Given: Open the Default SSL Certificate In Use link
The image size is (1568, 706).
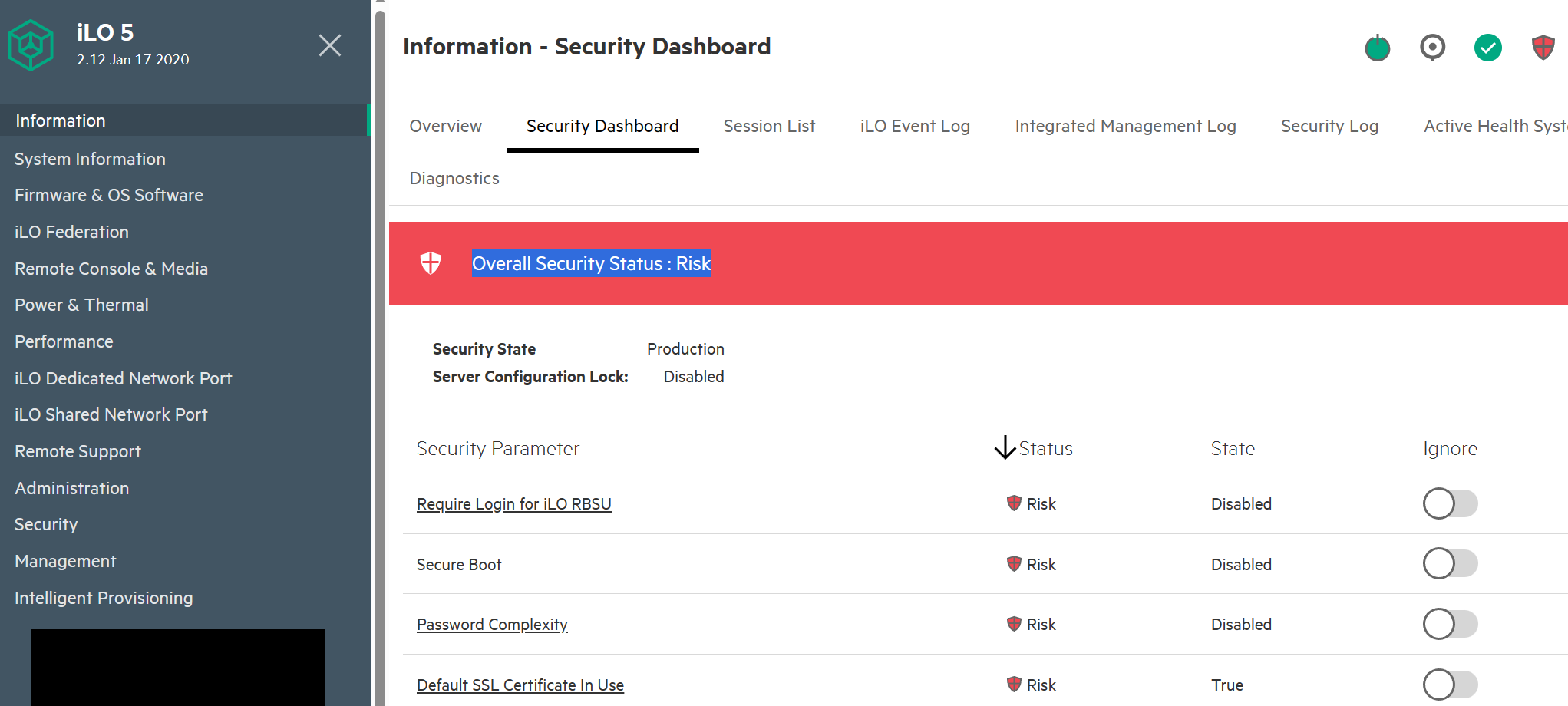Looking at the screenshot, I should click(520, 685).
